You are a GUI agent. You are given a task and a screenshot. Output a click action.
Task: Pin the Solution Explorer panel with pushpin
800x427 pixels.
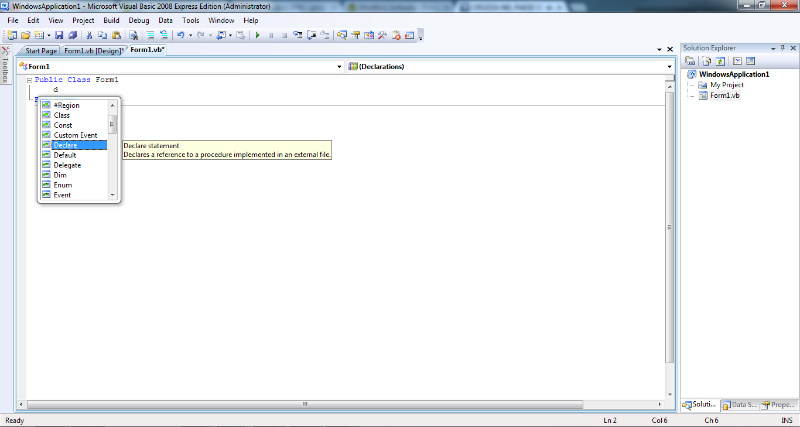(x=782, y=48)
